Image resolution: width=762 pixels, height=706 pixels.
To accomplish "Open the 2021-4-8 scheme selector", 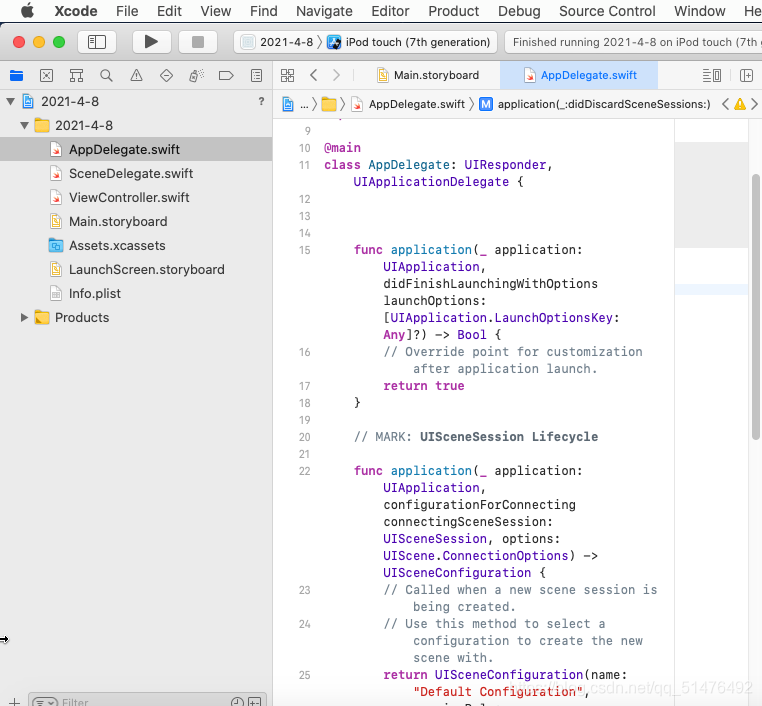I will (278, 42).
